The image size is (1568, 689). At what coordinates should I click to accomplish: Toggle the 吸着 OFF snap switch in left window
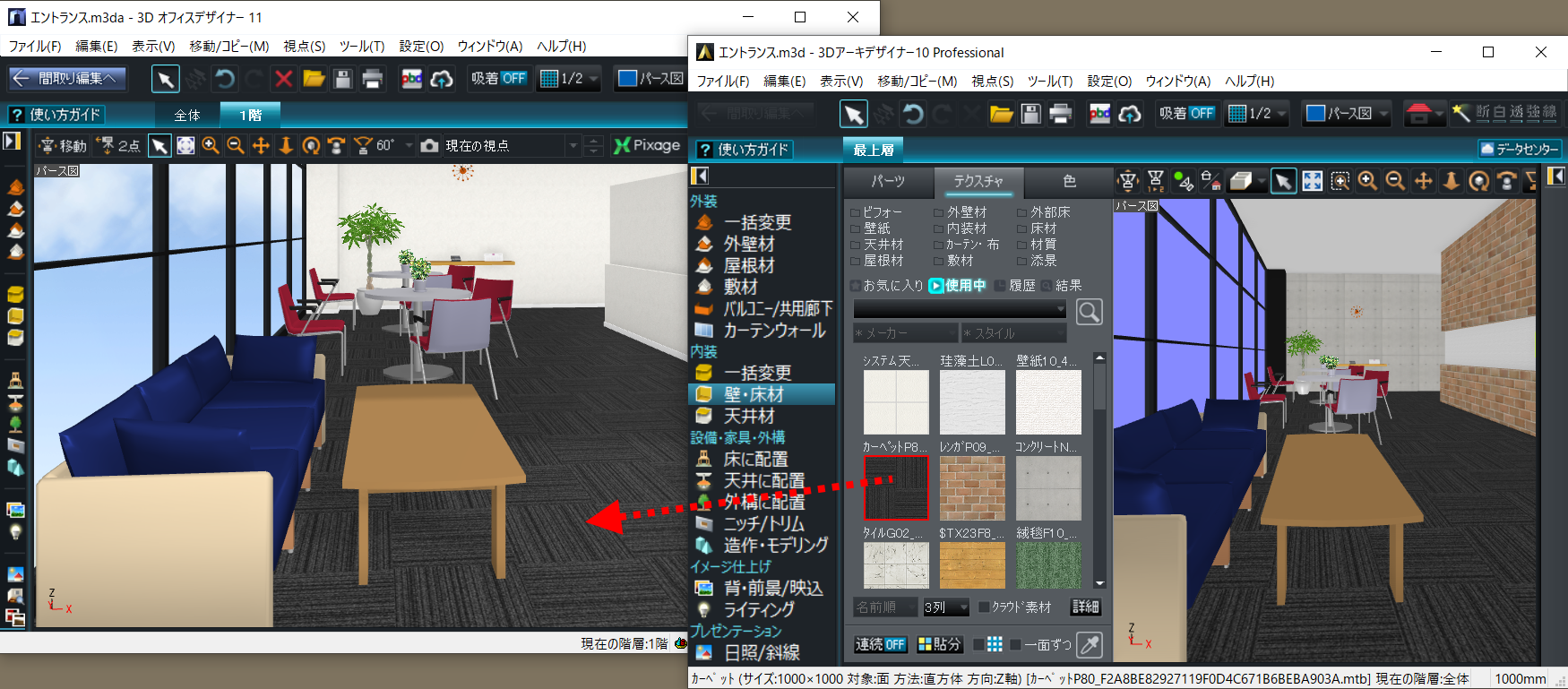[x=499, y=79]
